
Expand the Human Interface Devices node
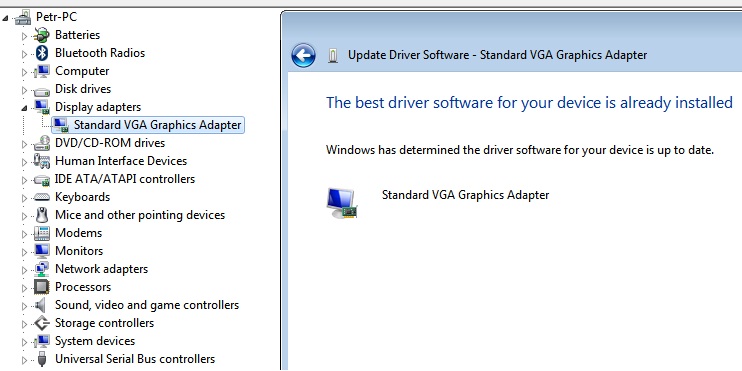coord(25,162)
